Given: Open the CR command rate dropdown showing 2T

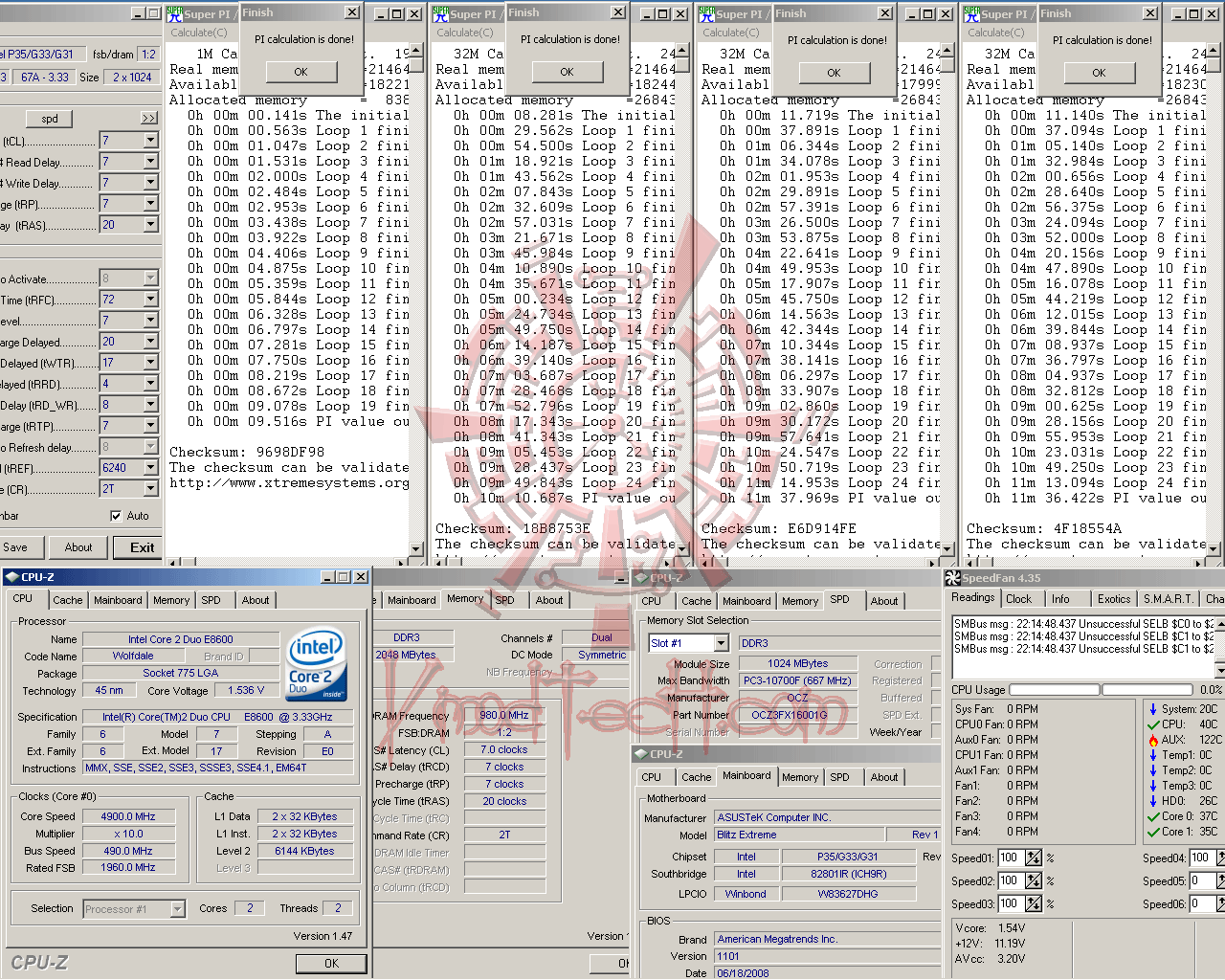Looking at the screenshot, I should (x=150, y=489).
